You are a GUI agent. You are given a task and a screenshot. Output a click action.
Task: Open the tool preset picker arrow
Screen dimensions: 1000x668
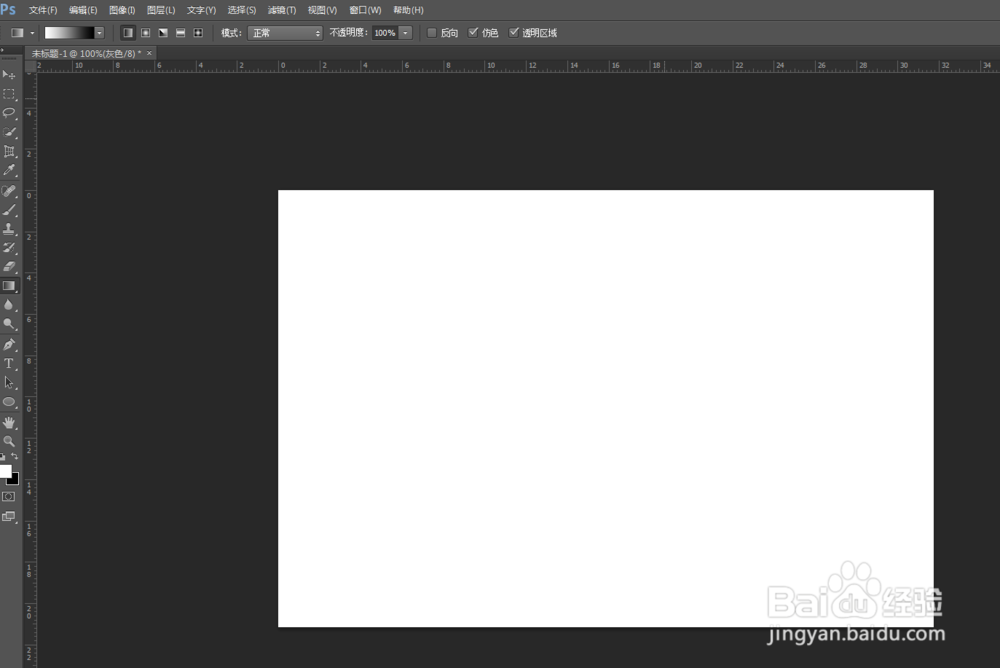click(32, 33)
